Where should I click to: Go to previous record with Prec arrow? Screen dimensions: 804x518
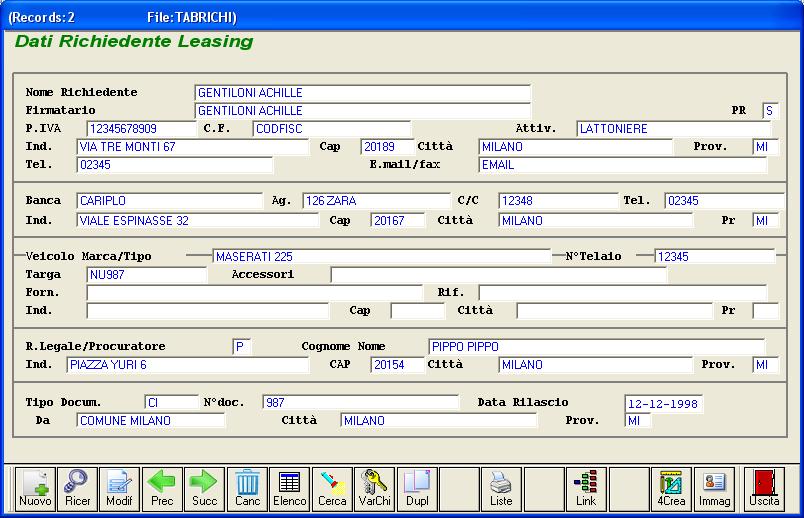[161, 489]
